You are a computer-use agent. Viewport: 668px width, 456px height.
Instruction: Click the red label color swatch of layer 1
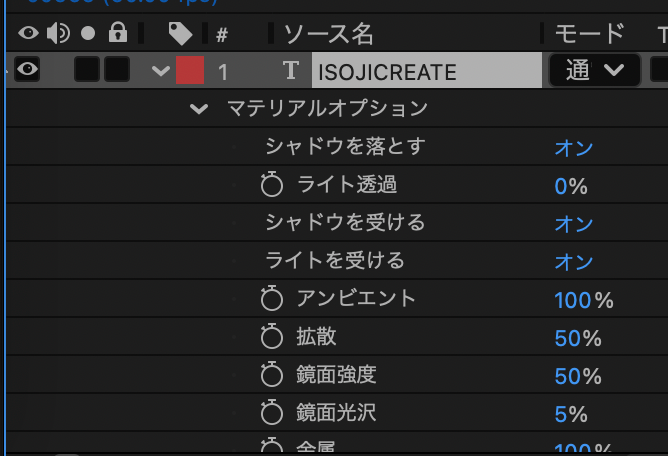coord(190,71)
